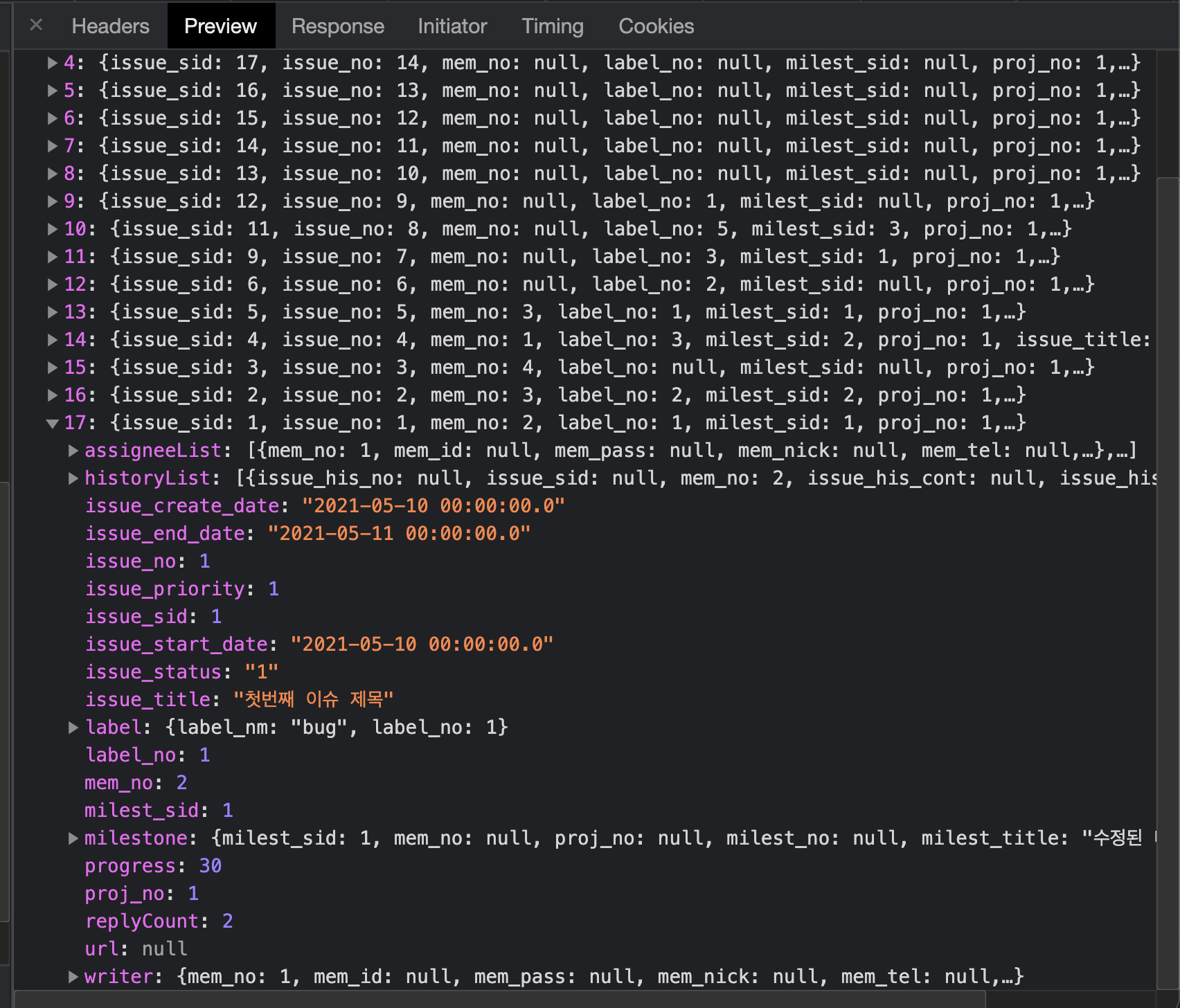Screen dimensions: 1180x1008
Task: Expand the label object with bug
Action: pos(73,728)
